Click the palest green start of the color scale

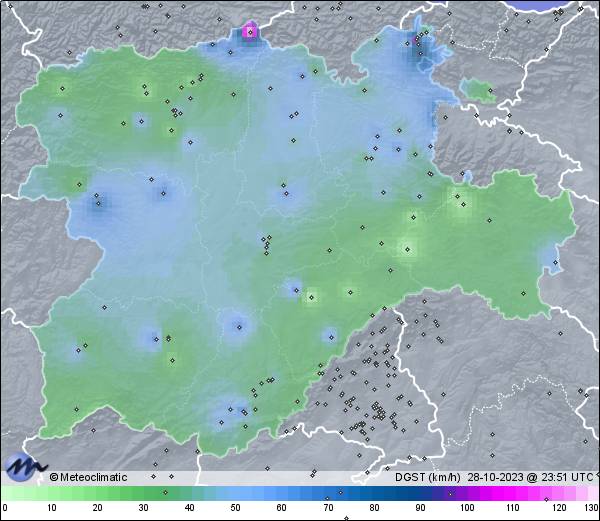[11, 493]
